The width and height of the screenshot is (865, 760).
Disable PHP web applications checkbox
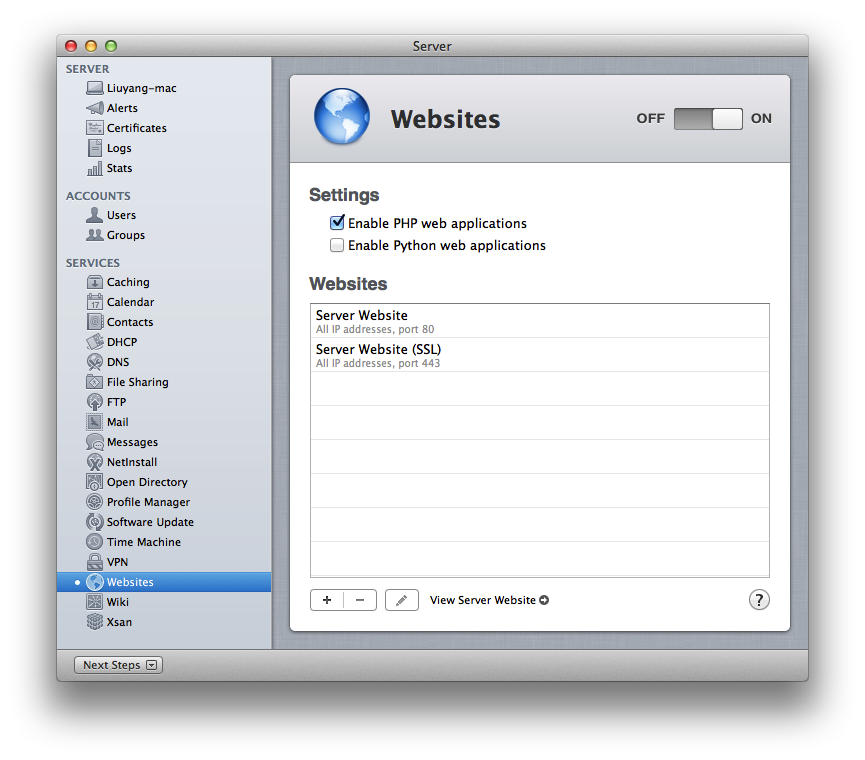click(x=337, y=223)
